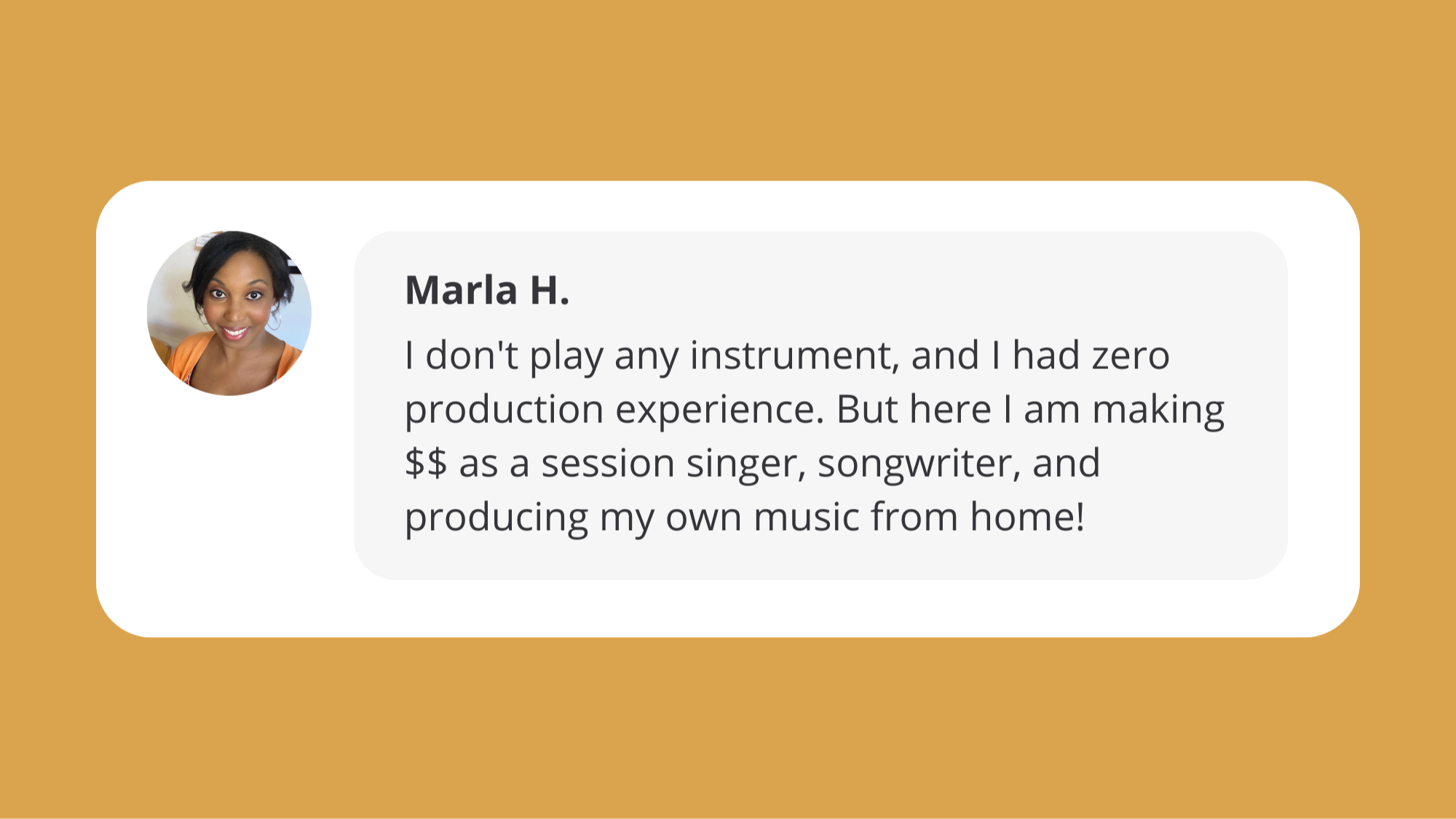Click the word "producing" on the last line
Screen dimensions: 1456x819
point(496,519)
